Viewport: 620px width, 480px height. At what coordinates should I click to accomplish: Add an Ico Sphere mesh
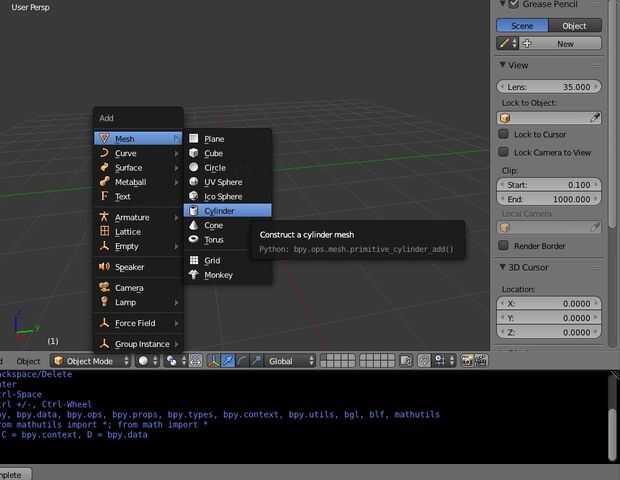pos(228,197)
